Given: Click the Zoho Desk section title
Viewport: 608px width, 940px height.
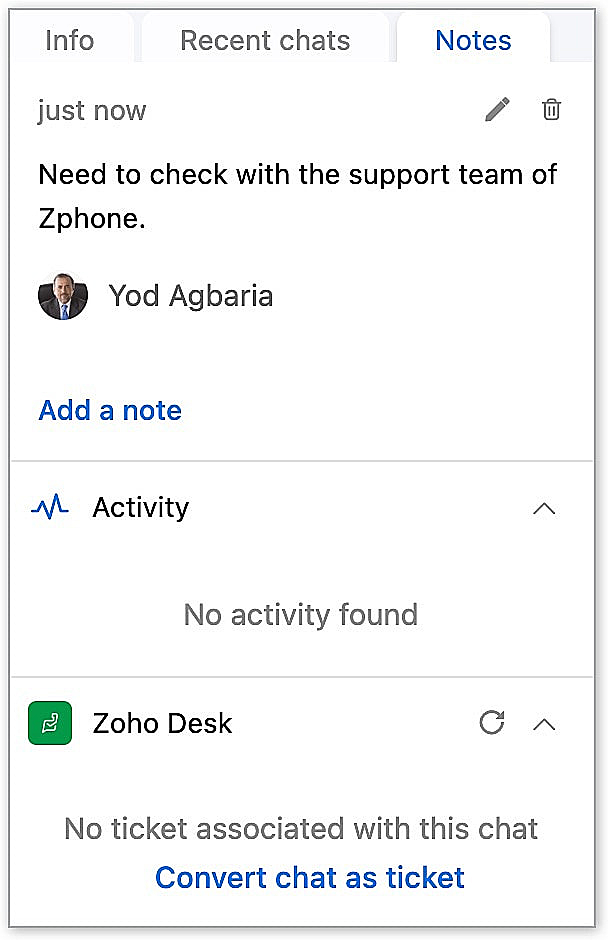Looking at the screenshot, I should (x=162, y=723).
